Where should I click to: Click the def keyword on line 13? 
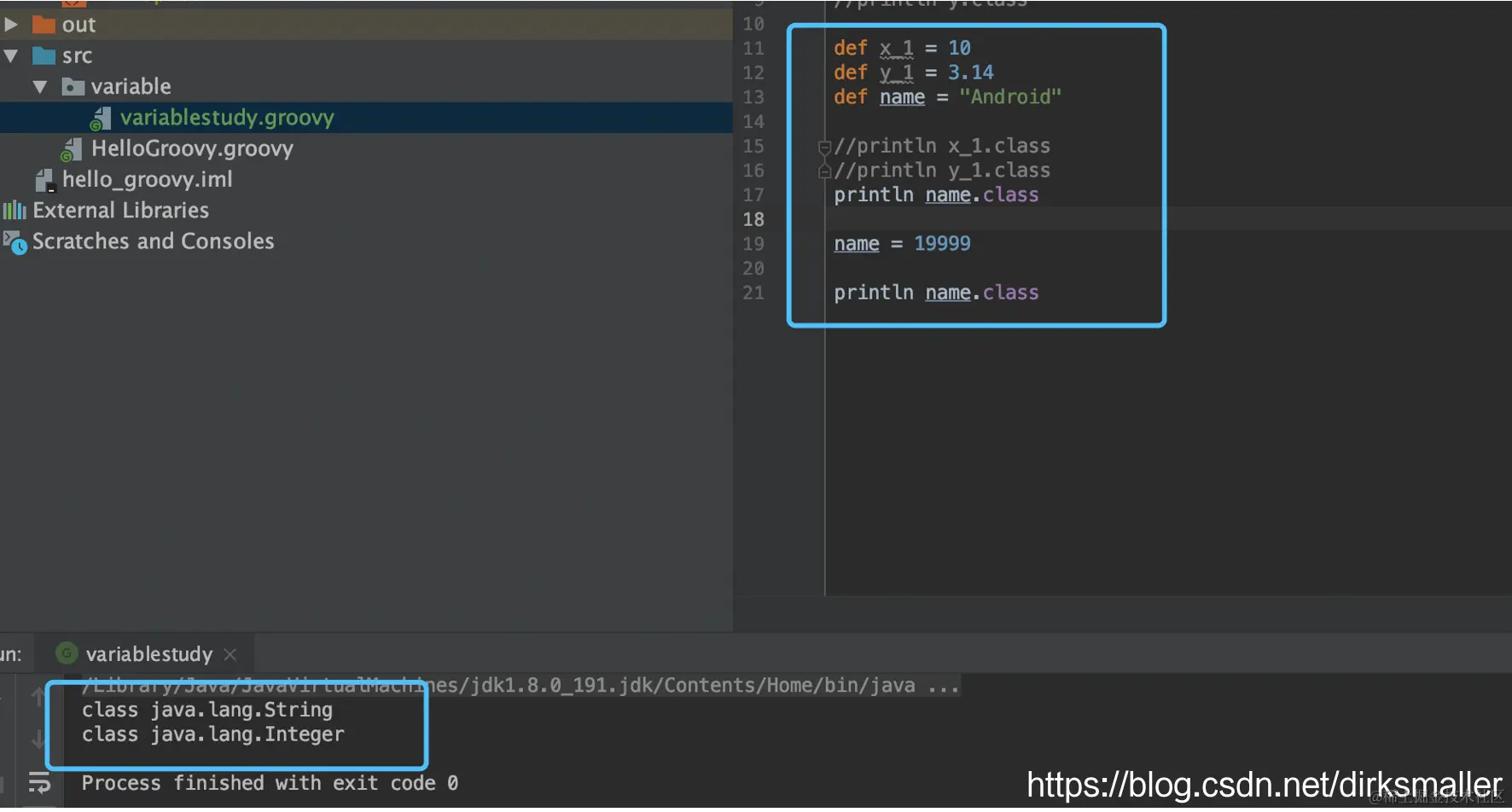click(851, 97)
